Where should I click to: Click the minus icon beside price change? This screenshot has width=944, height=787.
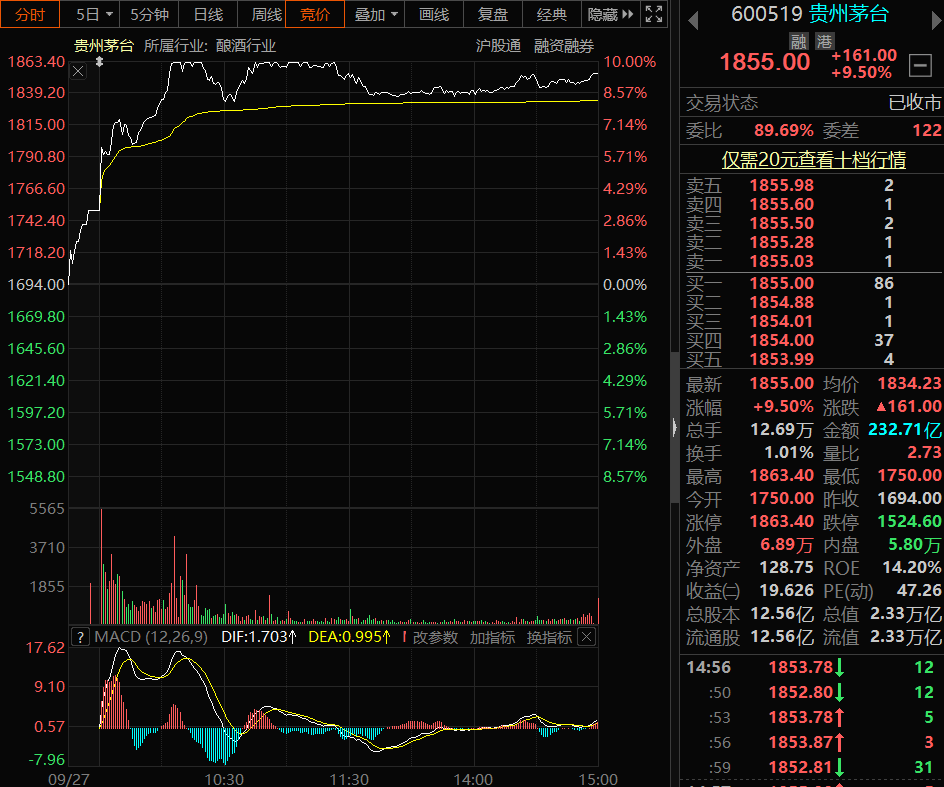point(920,65)
